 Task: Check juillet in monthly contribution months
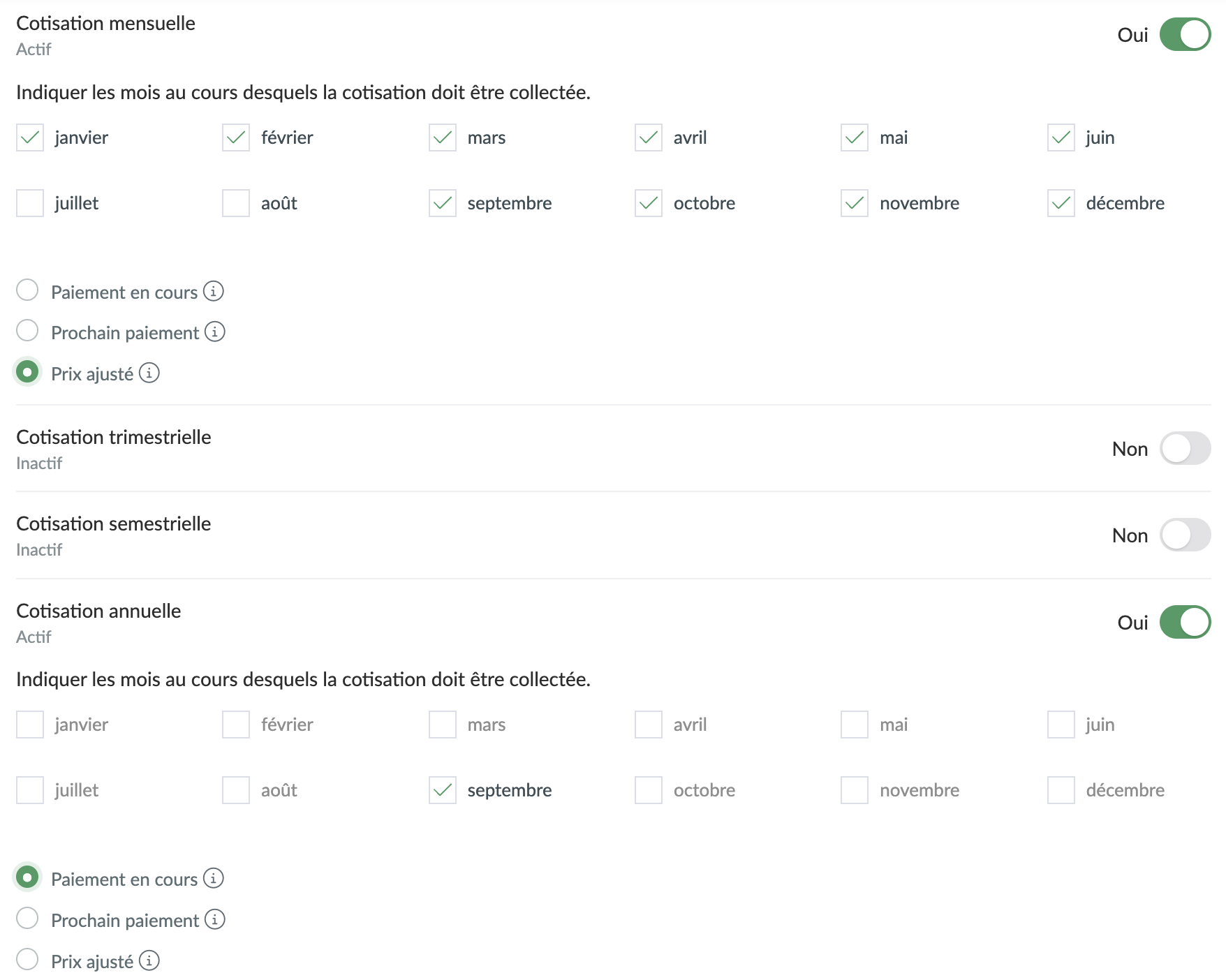(30, 203)
